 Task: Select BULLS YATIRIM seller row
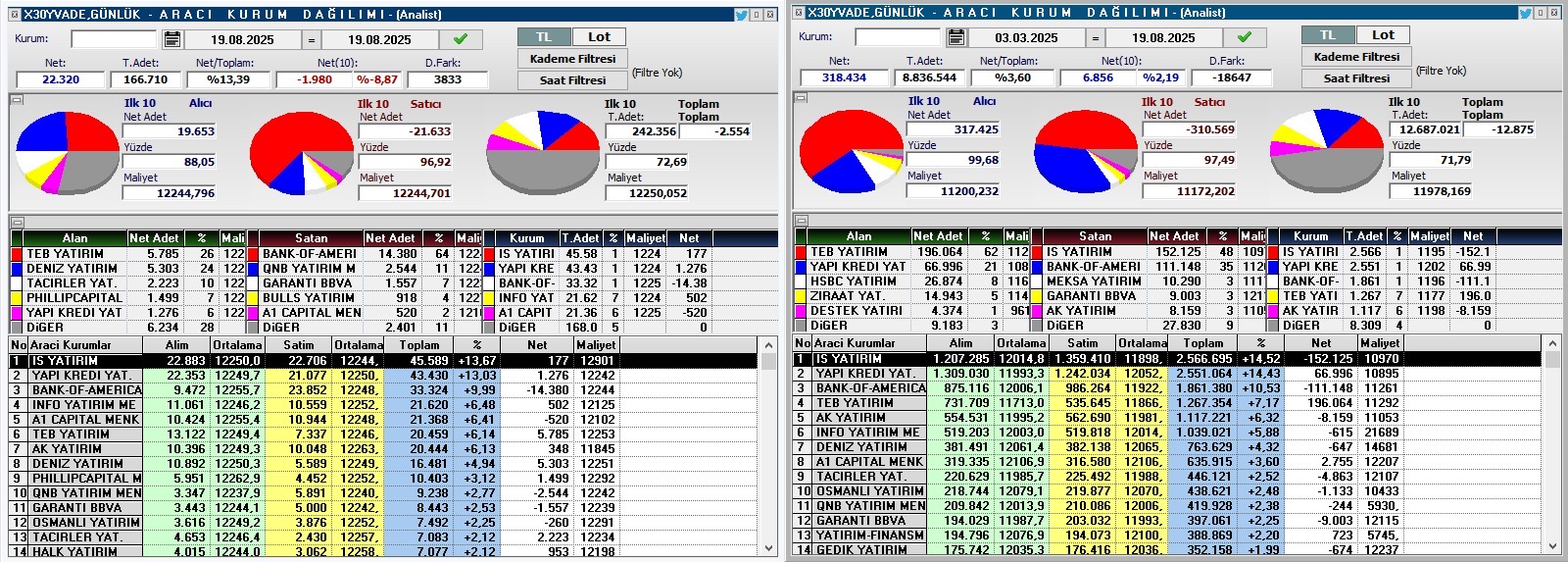coord(366,298)
